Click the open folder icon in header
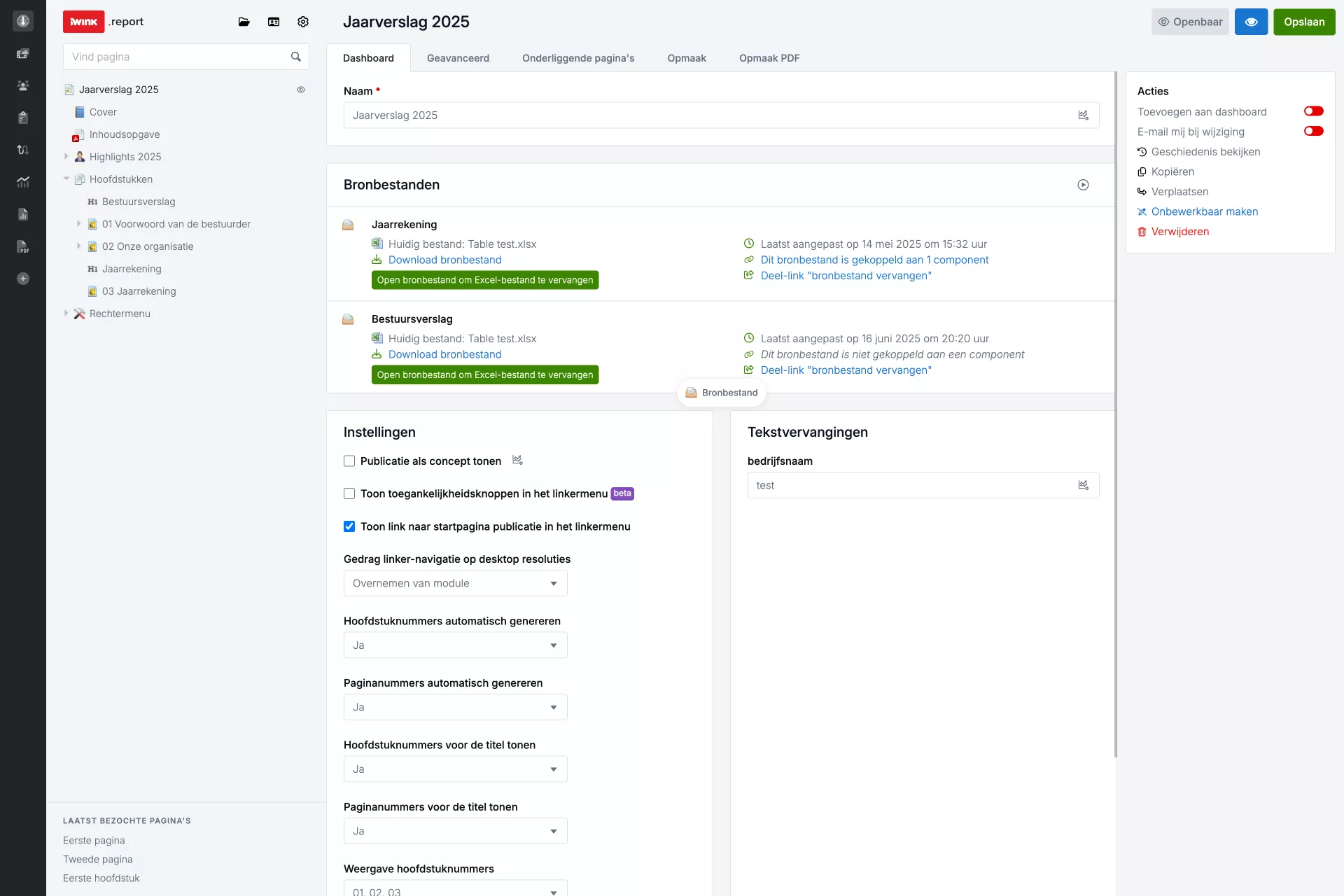The width and height of the screenshot is (1344, 896). pyautogui.click(x=244, y=22)
